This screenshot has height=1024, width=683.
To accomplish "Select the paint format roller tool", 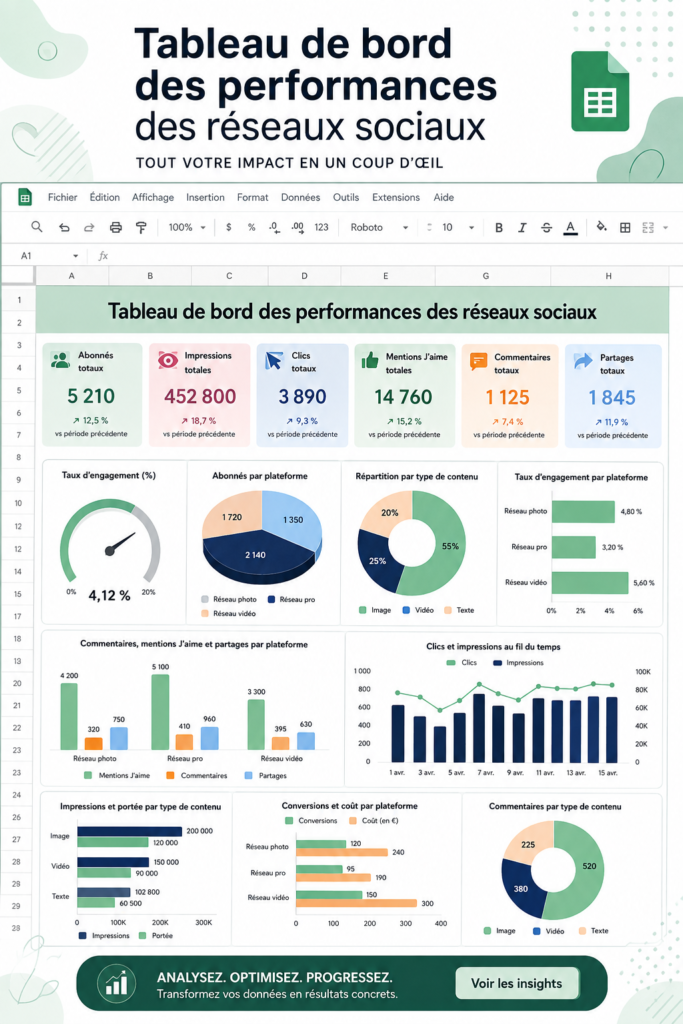I will point(141,227).
